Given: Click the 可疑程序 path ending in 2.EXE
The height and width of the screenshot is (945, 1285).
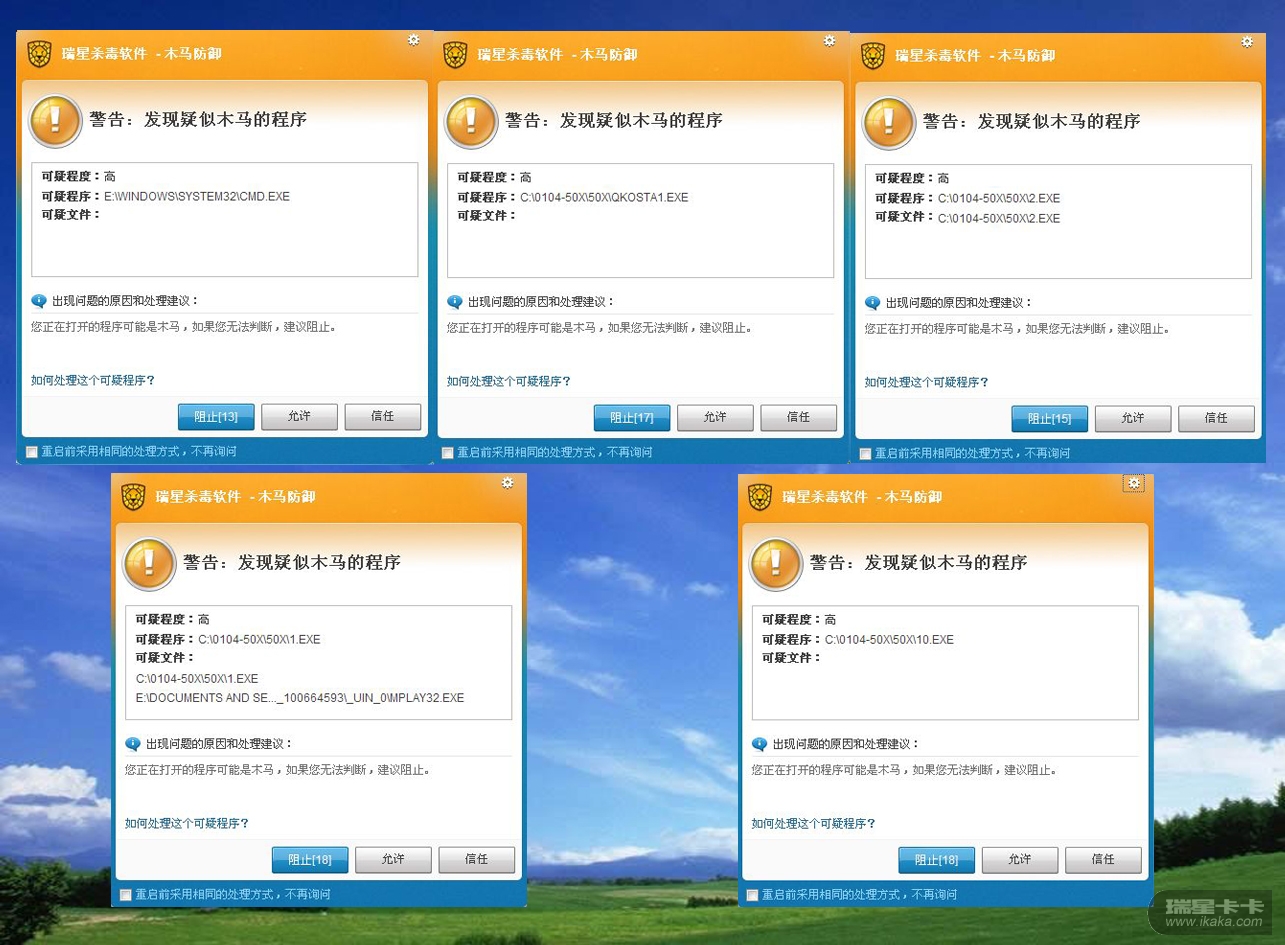Looking at the screenshot, I should [999, 198].
